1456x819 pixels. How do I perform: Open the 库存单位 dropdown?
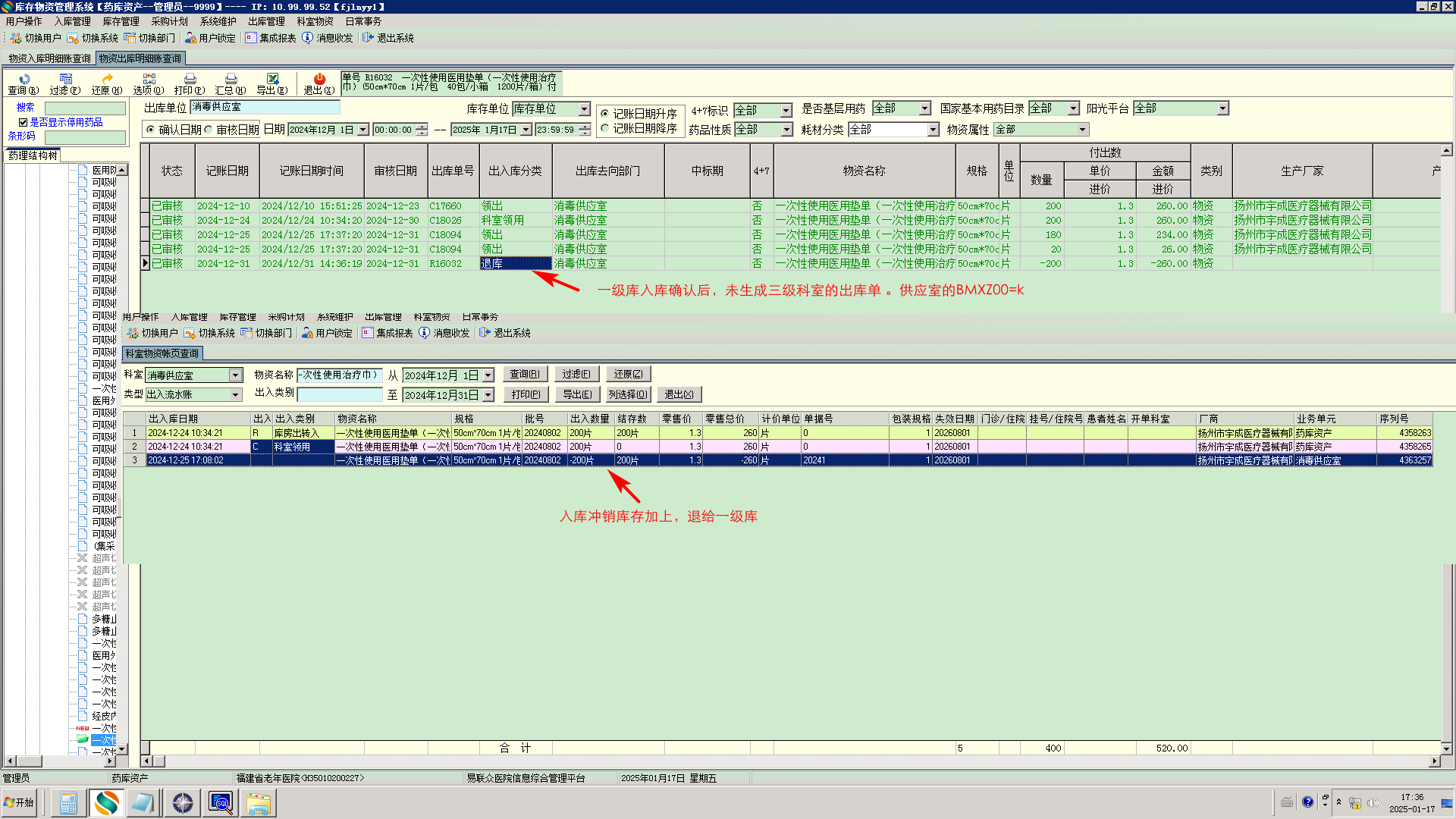(x=584, y=109)
